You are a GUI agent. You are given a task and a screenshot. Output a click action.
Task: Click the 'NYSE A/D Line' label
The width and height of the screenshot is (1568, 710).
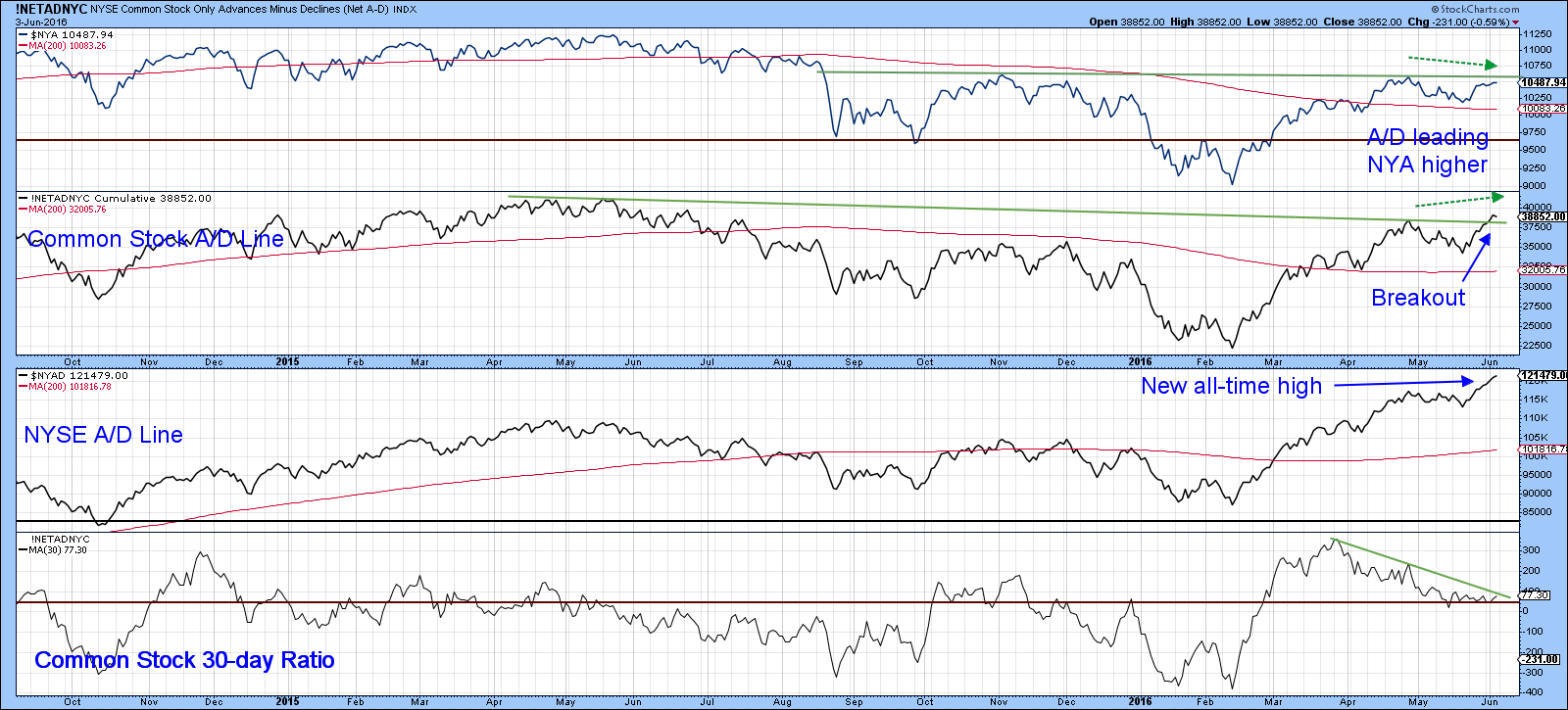[x=103, y=435]
